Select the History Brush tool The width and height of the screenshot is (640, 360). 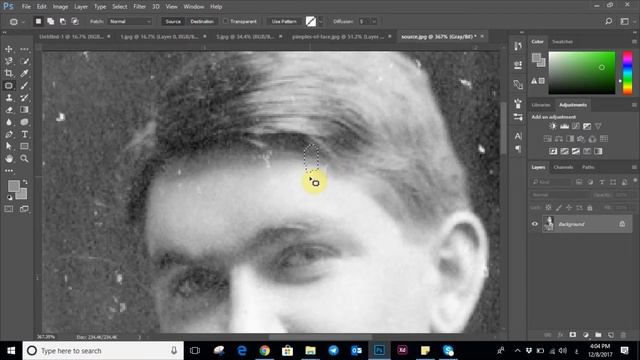[24, 98]
